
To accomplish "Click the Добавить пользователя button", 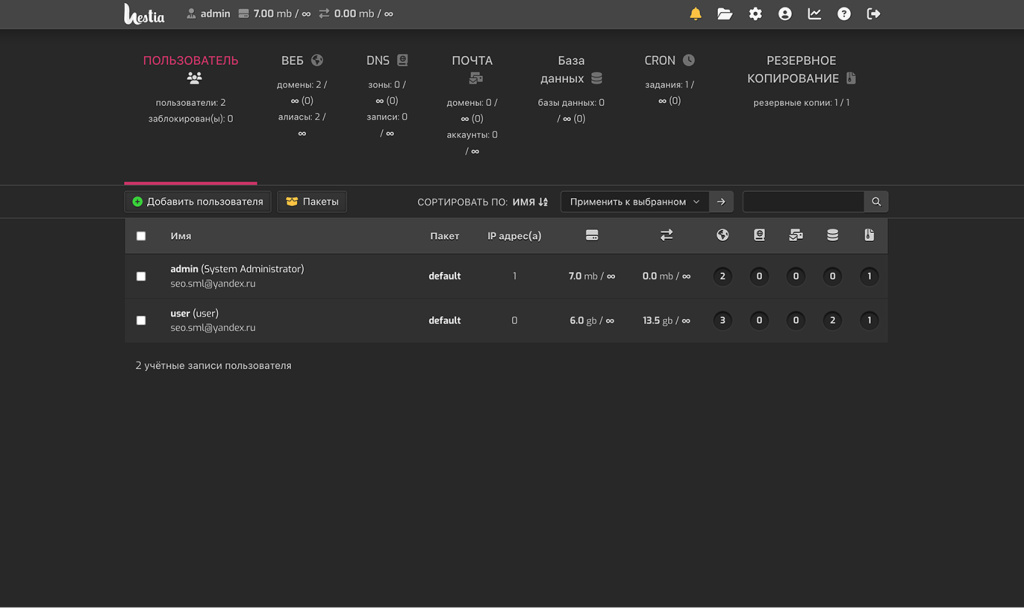I will pyautogui.click(x=198, y=202).
